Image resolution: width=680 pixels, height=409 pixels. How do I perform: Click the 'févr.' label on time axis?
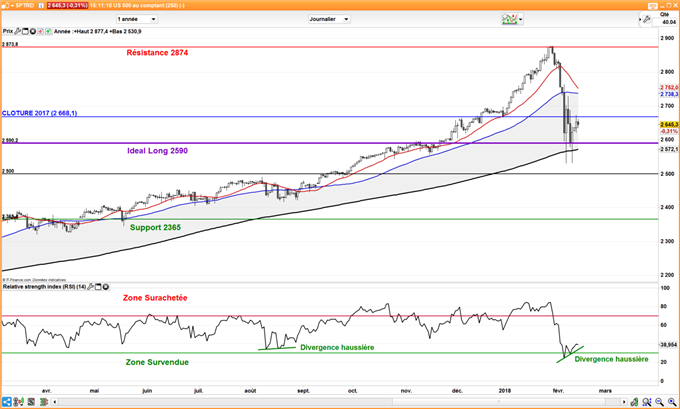click(559, 391)
